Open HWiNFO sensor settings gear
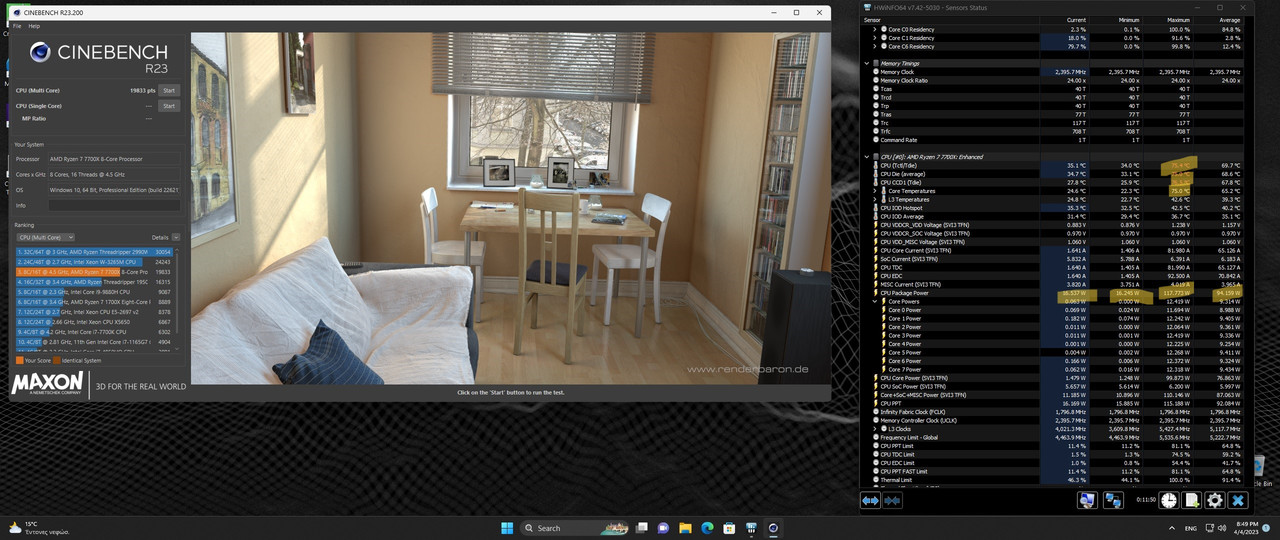Screen dimensions: 1280x540 (1215, 500)
